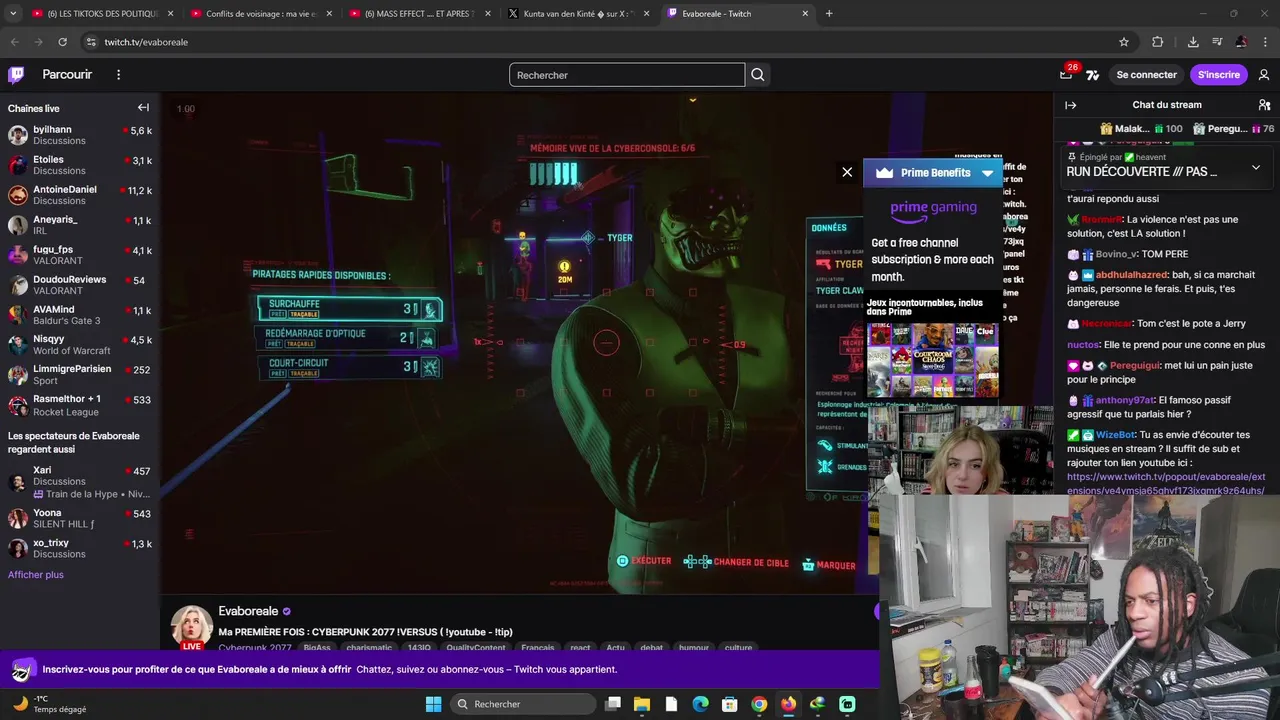Open xo_trixy recommended channel

pyautogui.click(x=80, y=548)
